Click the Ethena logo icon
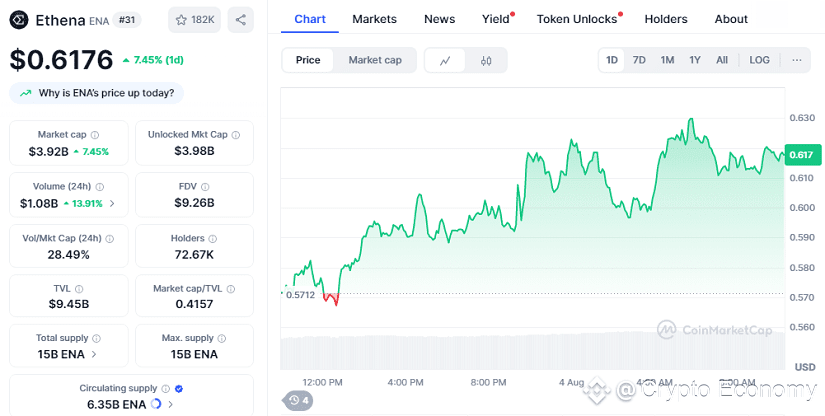 pyautogui.click(x=19, y=21)
